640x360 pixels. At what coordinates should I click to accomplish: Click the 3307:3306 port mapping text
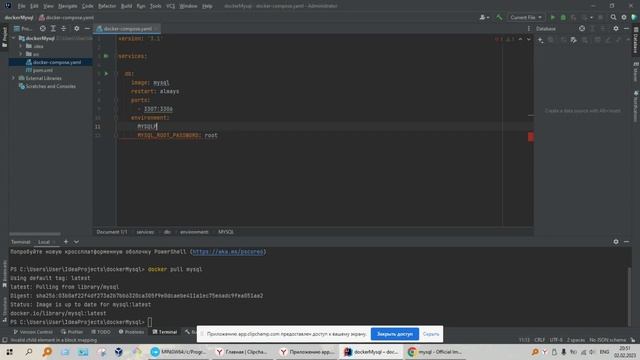(x=158, y=109)
